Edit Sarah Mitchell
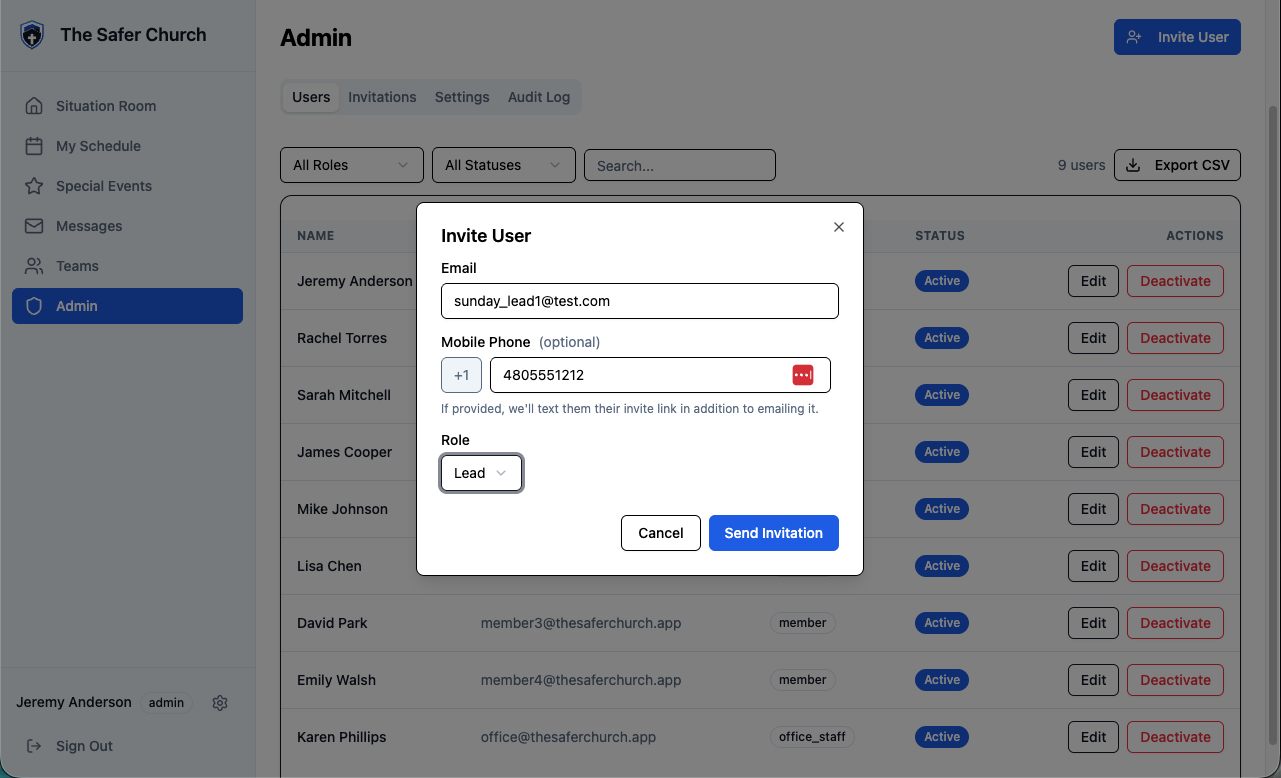Screen dimensions: 1281x778 tap(1094, 395)
